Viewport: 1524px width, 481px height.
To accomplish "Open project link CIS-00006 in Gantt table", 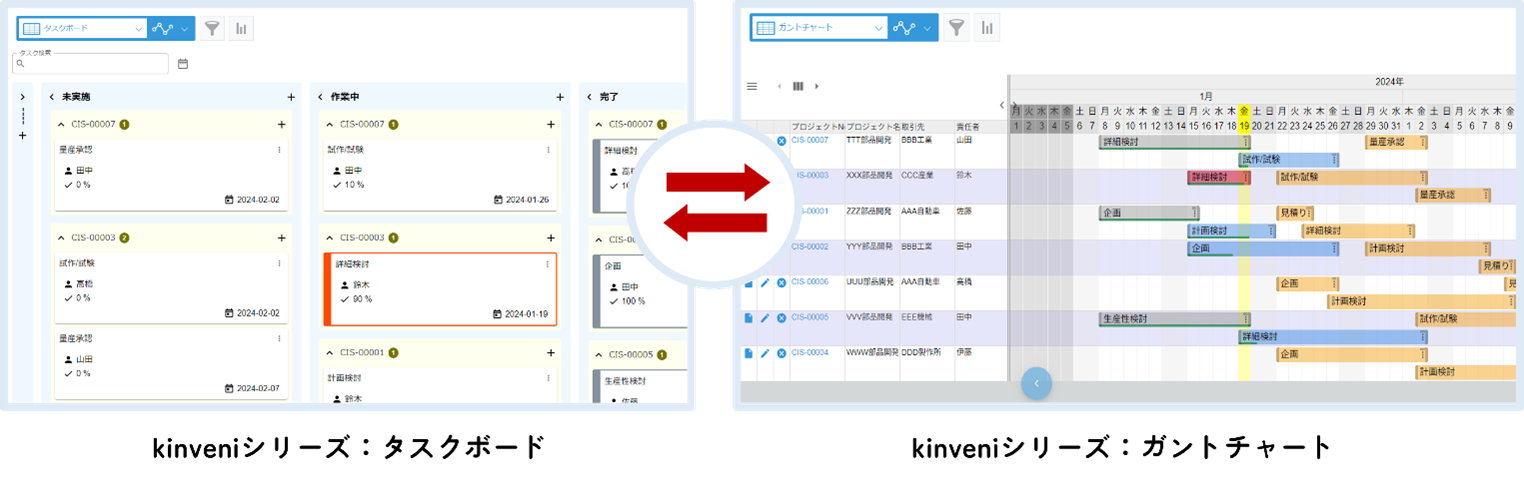I will (810, 282).
